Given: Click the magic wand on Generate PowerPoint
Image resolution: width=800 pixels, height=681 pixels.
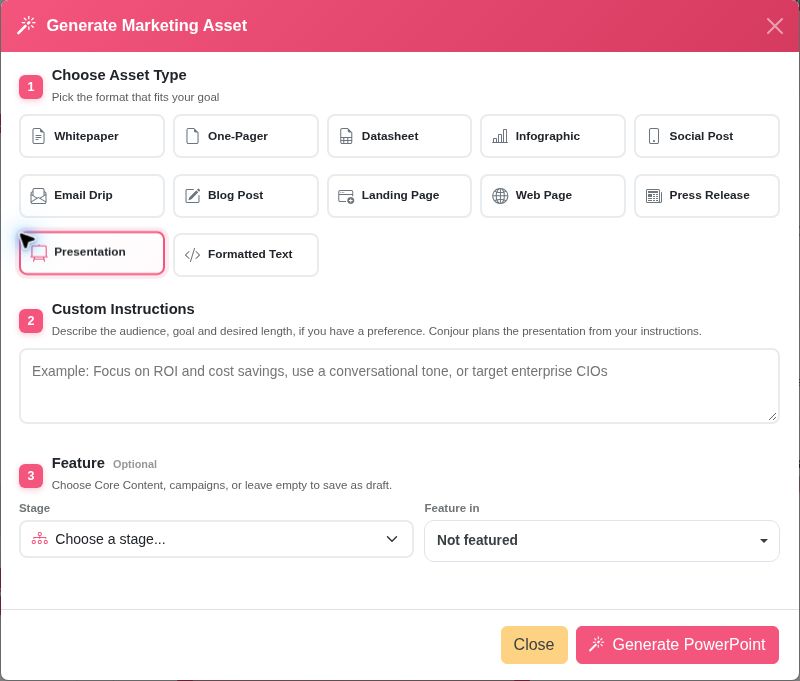Looking at the screenshot, I should [596, 644].
